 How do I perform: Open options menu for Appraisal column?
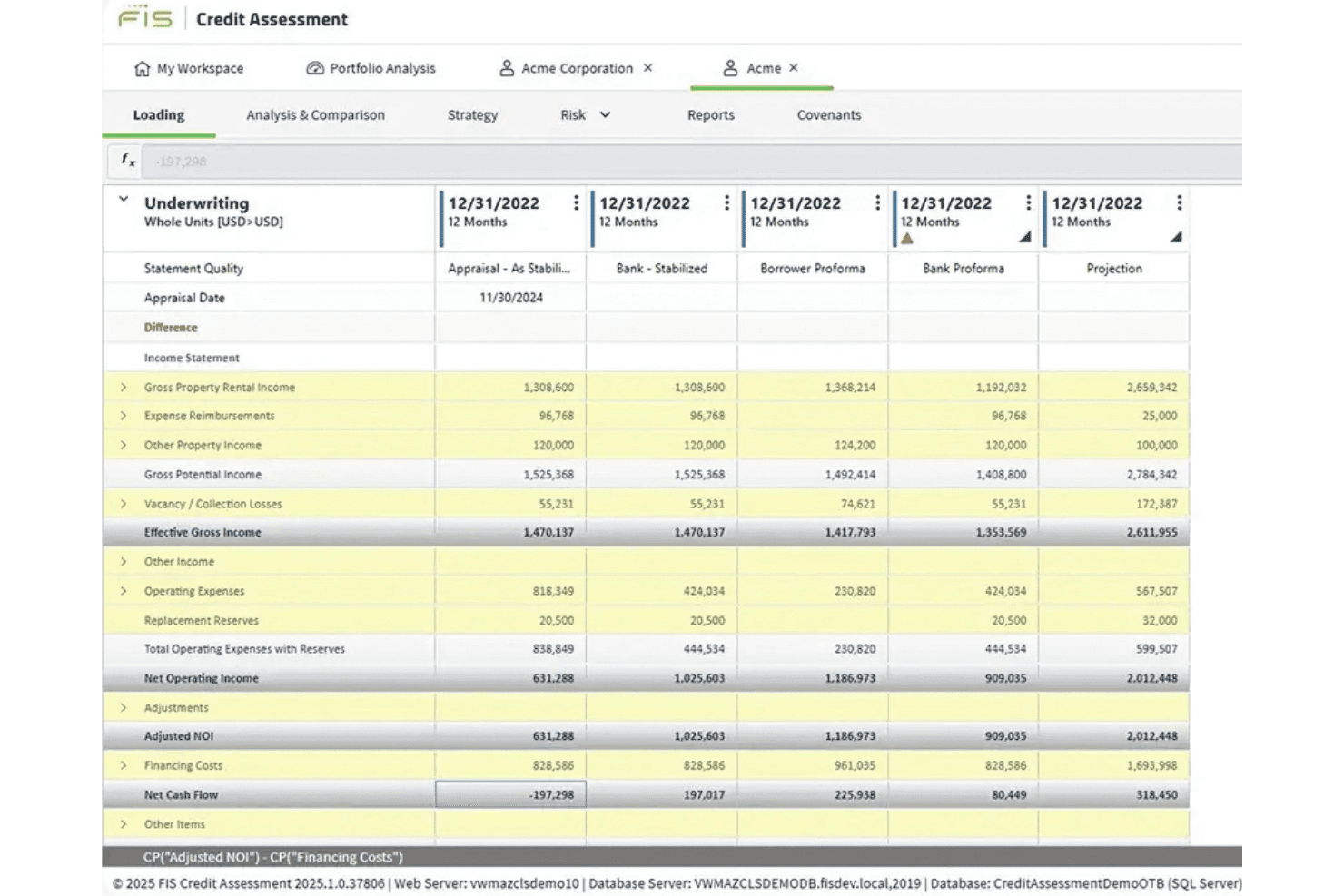pos(576,203)
